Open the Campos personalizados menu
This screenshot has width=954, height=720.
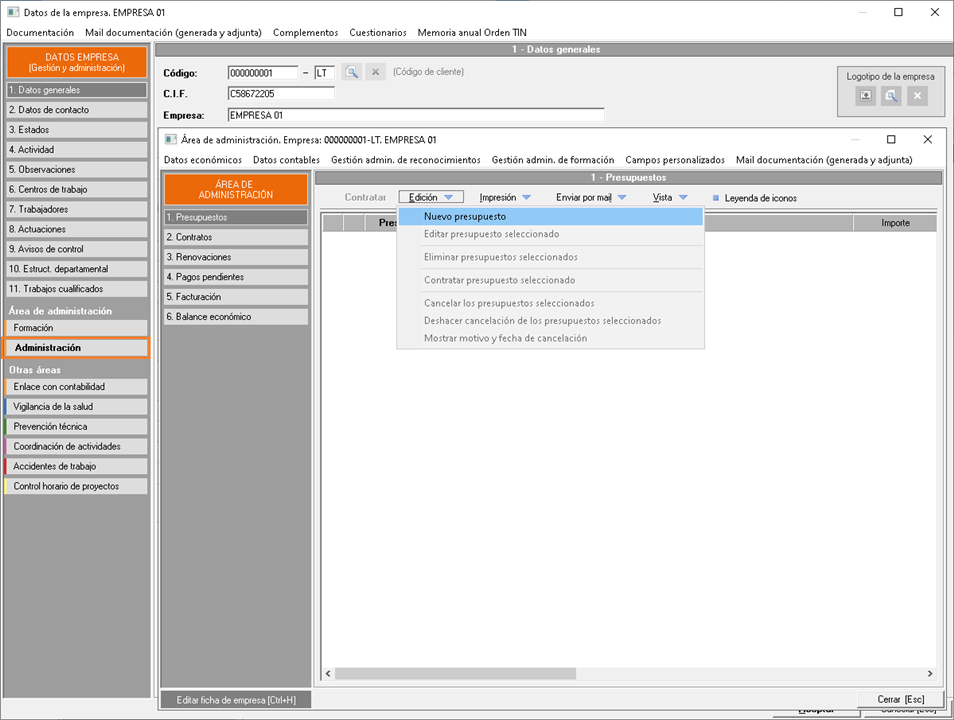pos(675,160)
